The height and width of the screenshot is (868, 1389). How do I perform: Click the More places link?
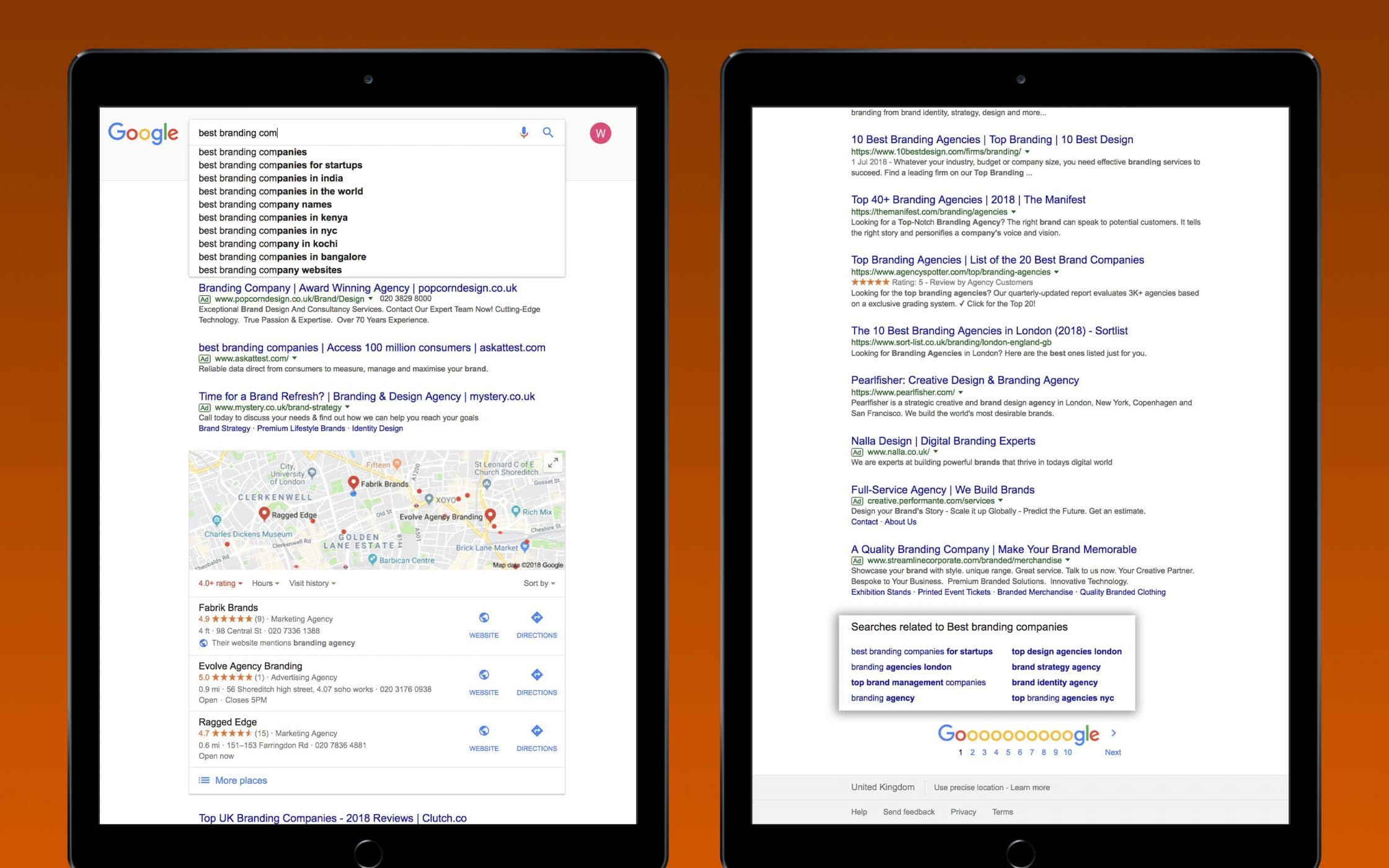pos(241,781)
